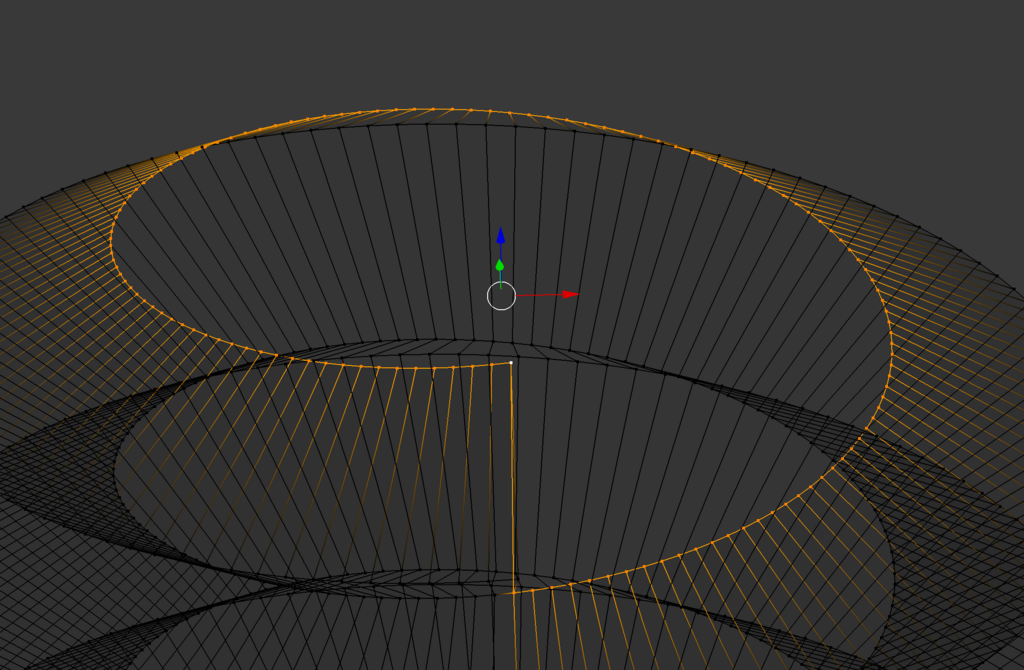Select the white active vertex on the mesh

[x=511, y=362]
